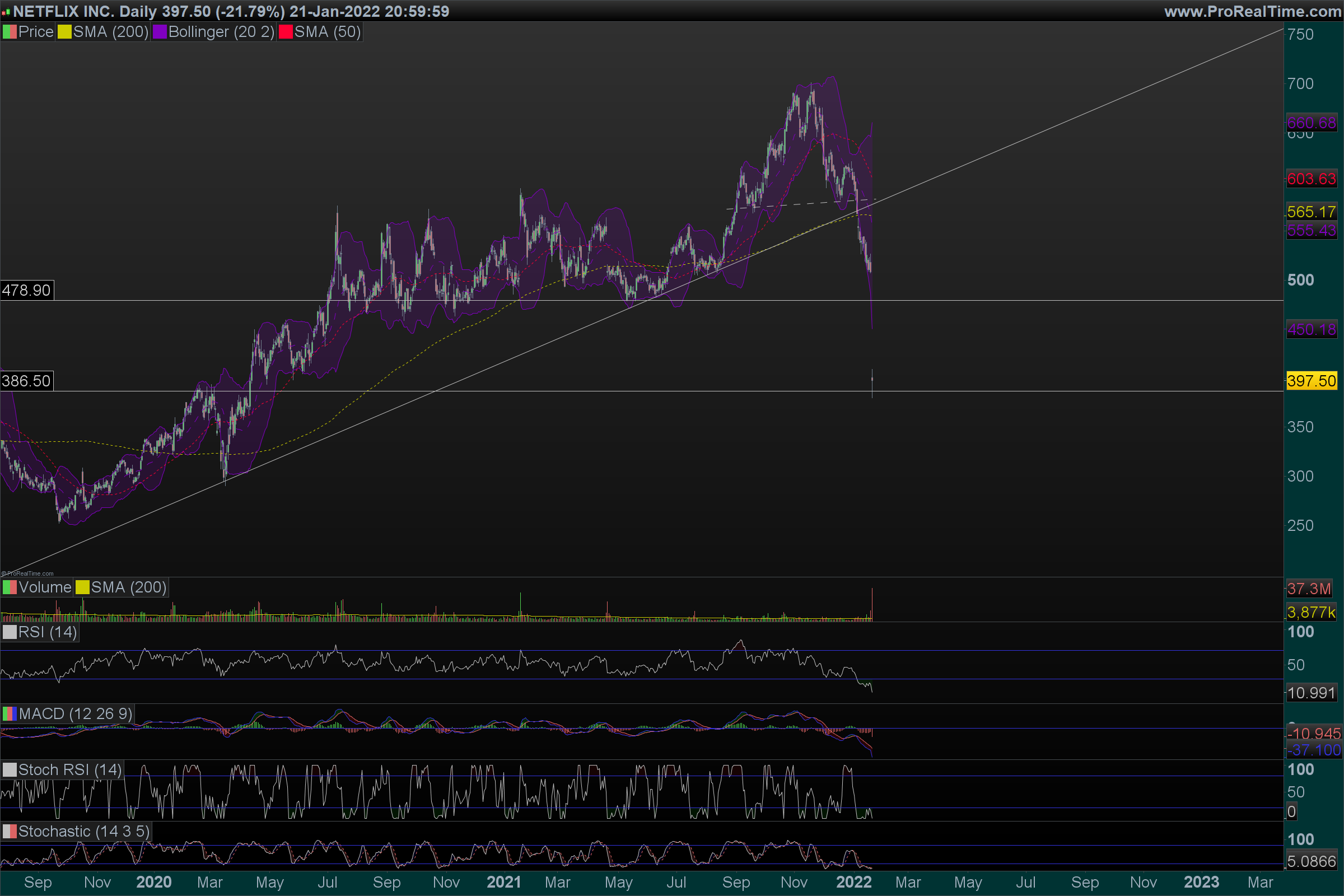The width and height of the screenshot is (1344, 896).
Task: Select the RSI (14) indicator label
Action: pos(48,632)
